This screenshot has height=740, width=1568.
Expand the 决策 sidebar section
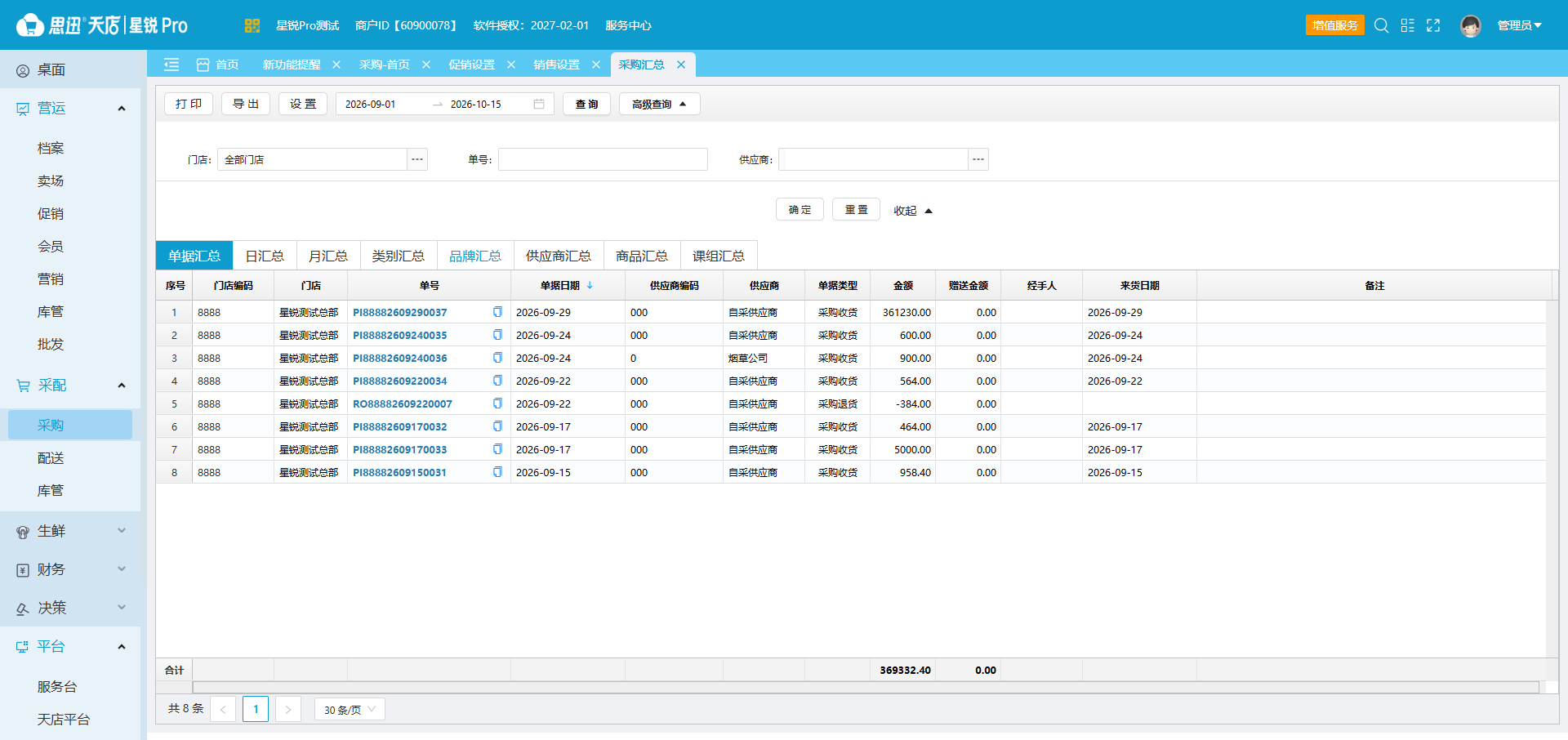tap(122, 608)
